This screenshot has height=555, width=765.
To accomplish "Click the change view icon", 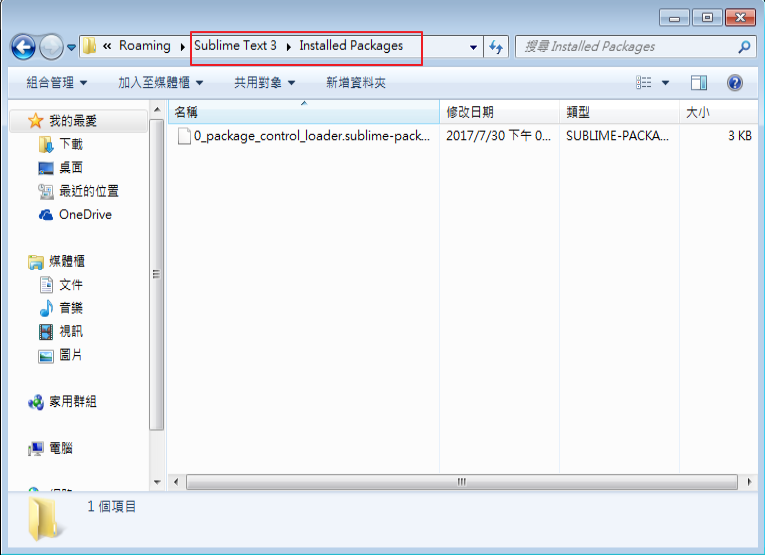I will coord(644,82).
